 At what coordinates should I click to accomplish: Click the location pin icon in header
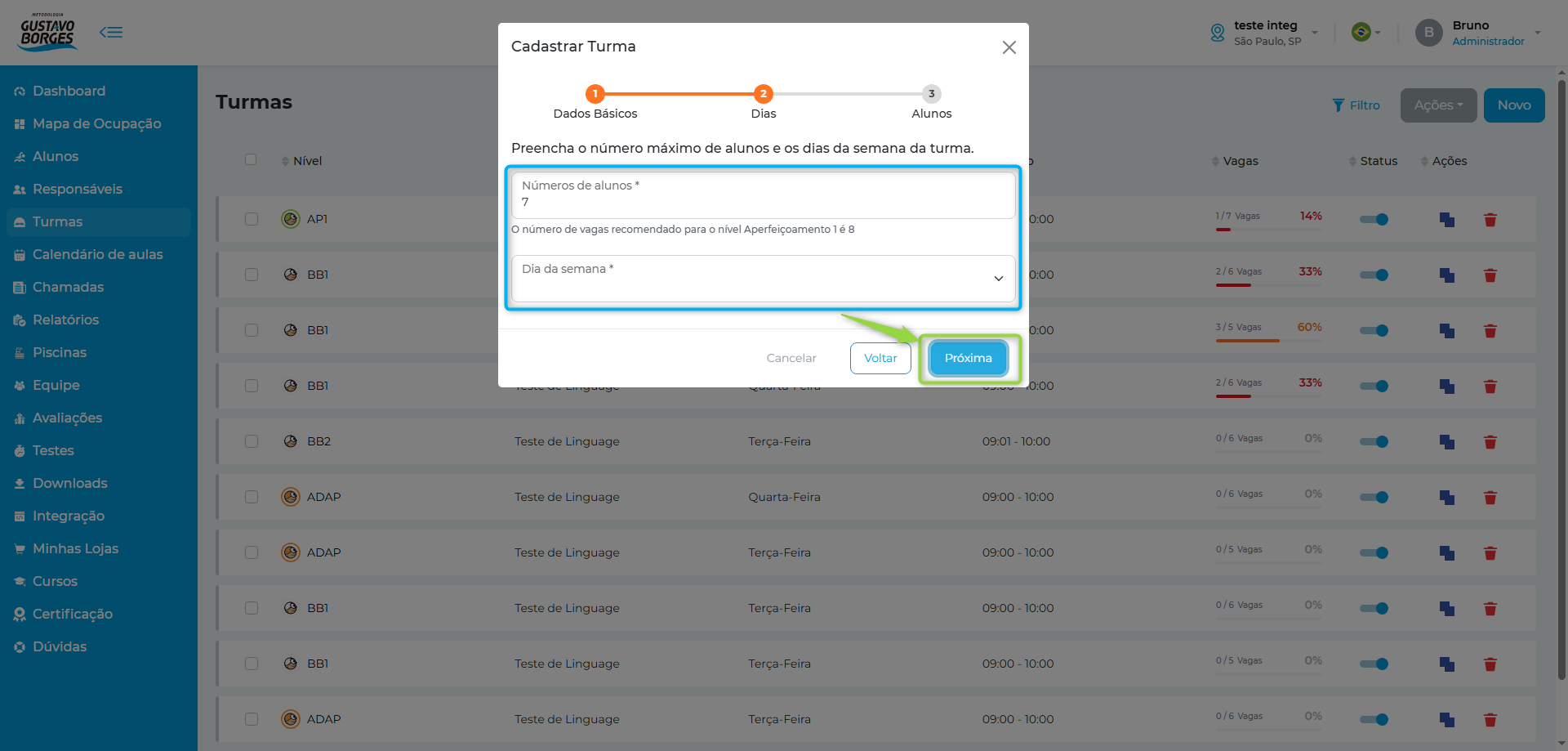pos(1217,33)
